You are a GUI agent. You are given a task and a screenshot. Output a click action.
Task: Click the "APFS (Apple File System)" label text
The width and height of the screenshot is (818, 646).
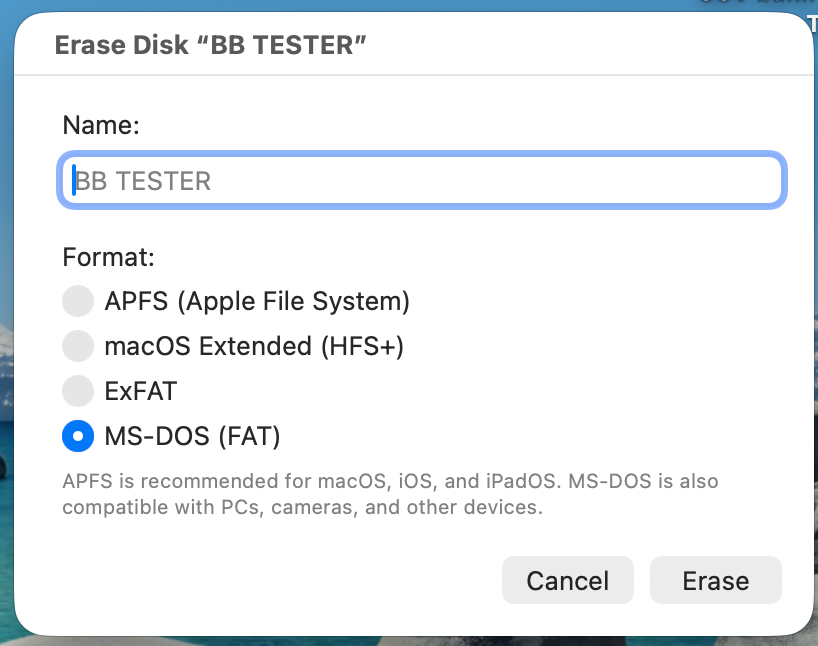(x=257, y=301)
